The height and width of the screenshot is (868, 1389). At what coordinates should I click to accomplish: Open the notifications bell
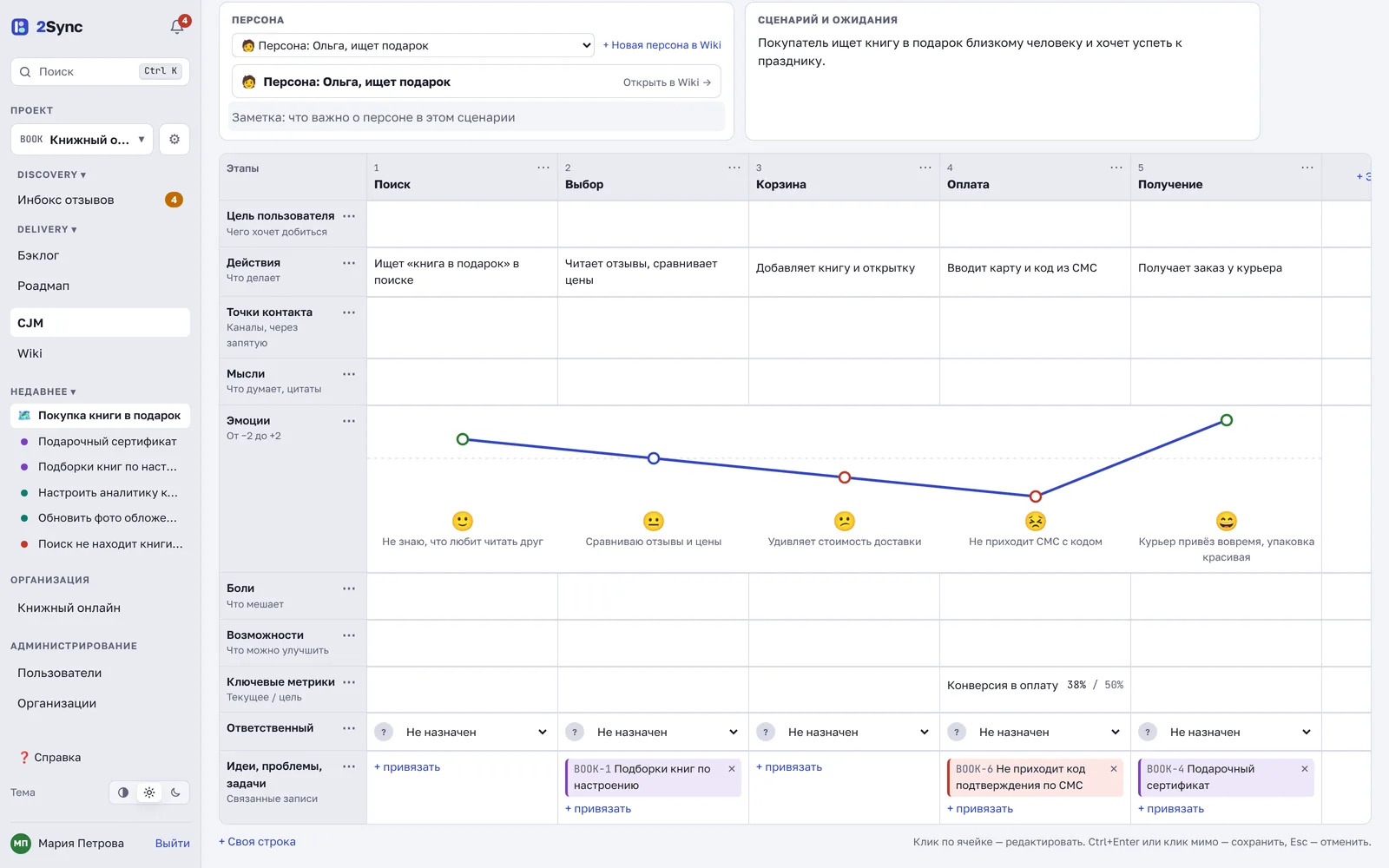click(177, 27)
